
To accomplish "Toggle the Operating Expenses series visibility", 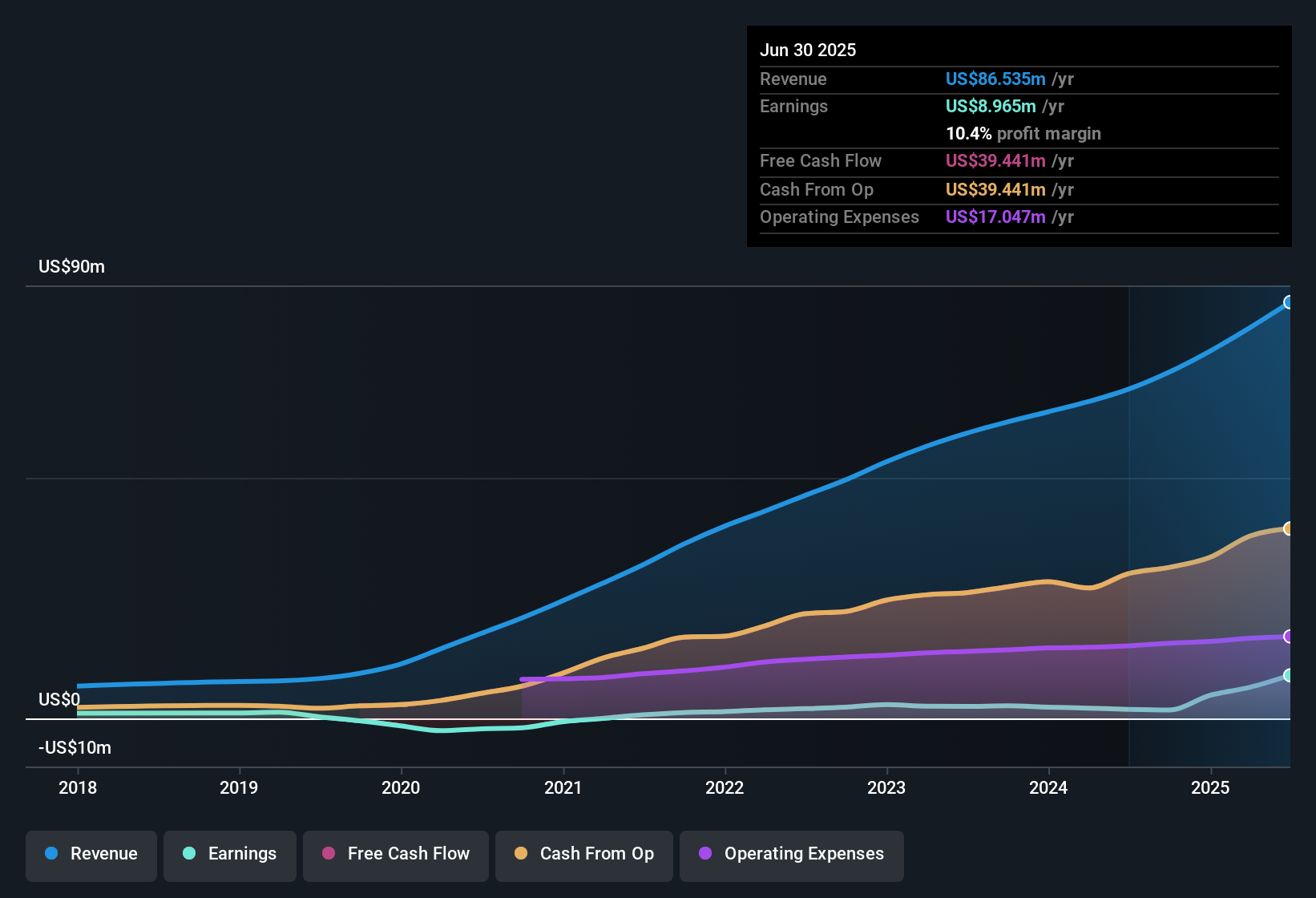I will point(791,854).
